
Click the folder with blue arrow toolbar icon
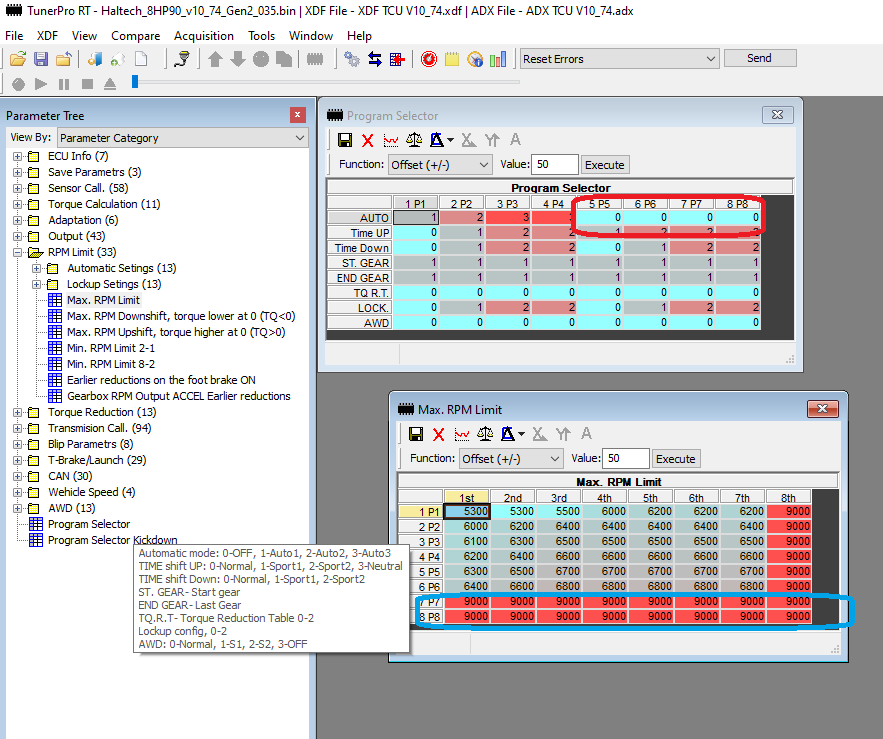coord(63,59)
